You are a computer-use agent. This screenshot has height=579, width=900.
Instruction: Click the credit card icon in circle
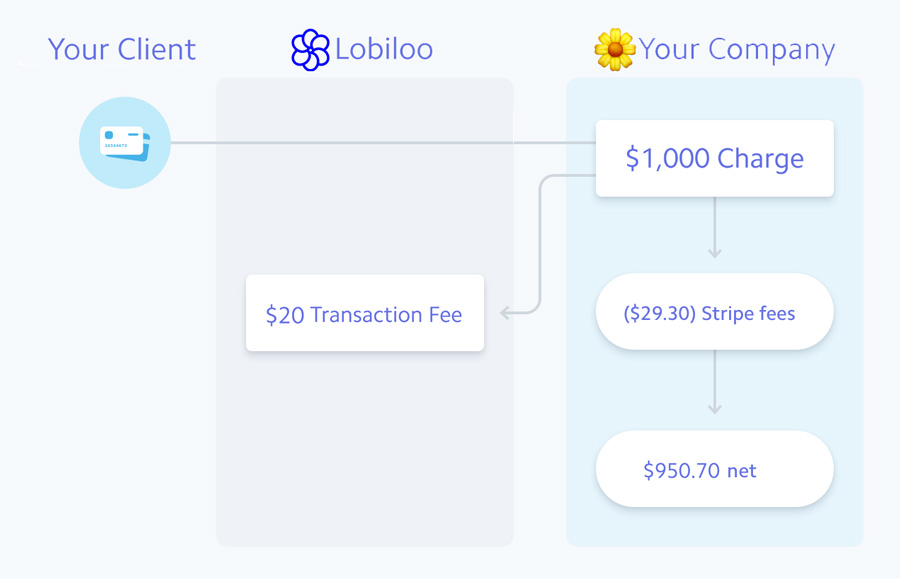pyautogui.click(x=125, y=143)
